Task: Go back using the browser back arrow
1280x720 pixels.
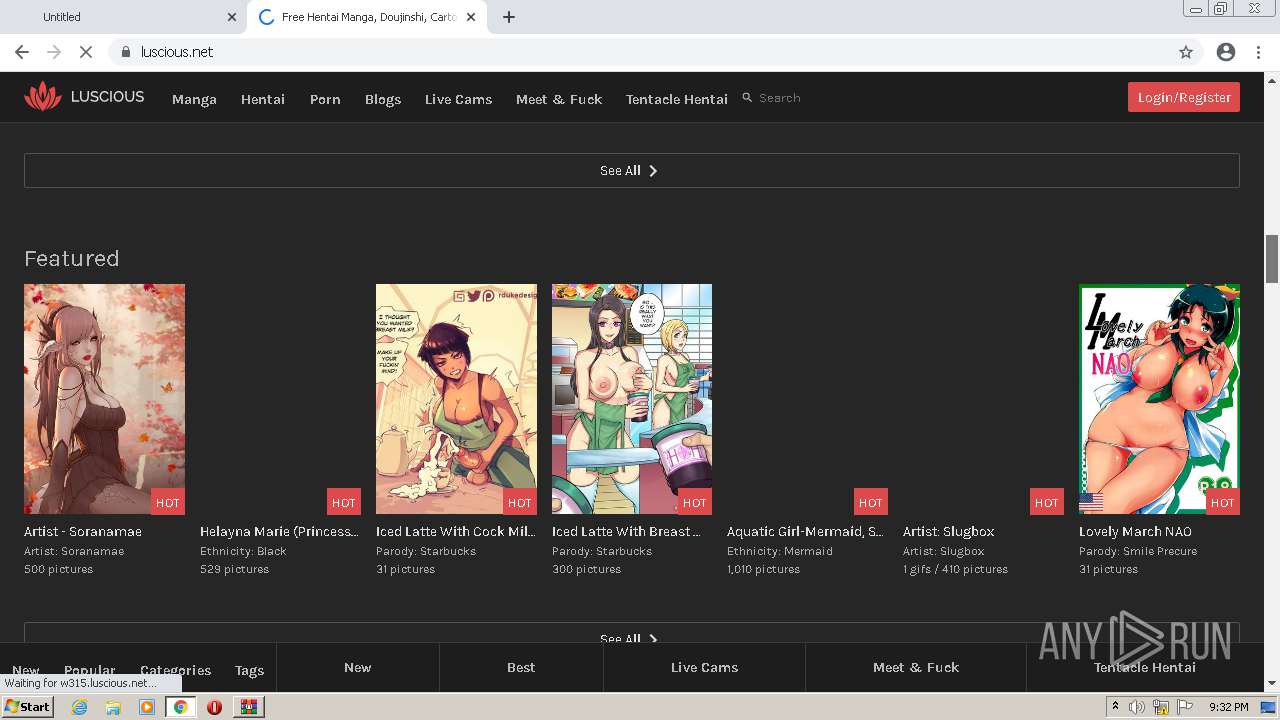Action: (x=22, y=52)
